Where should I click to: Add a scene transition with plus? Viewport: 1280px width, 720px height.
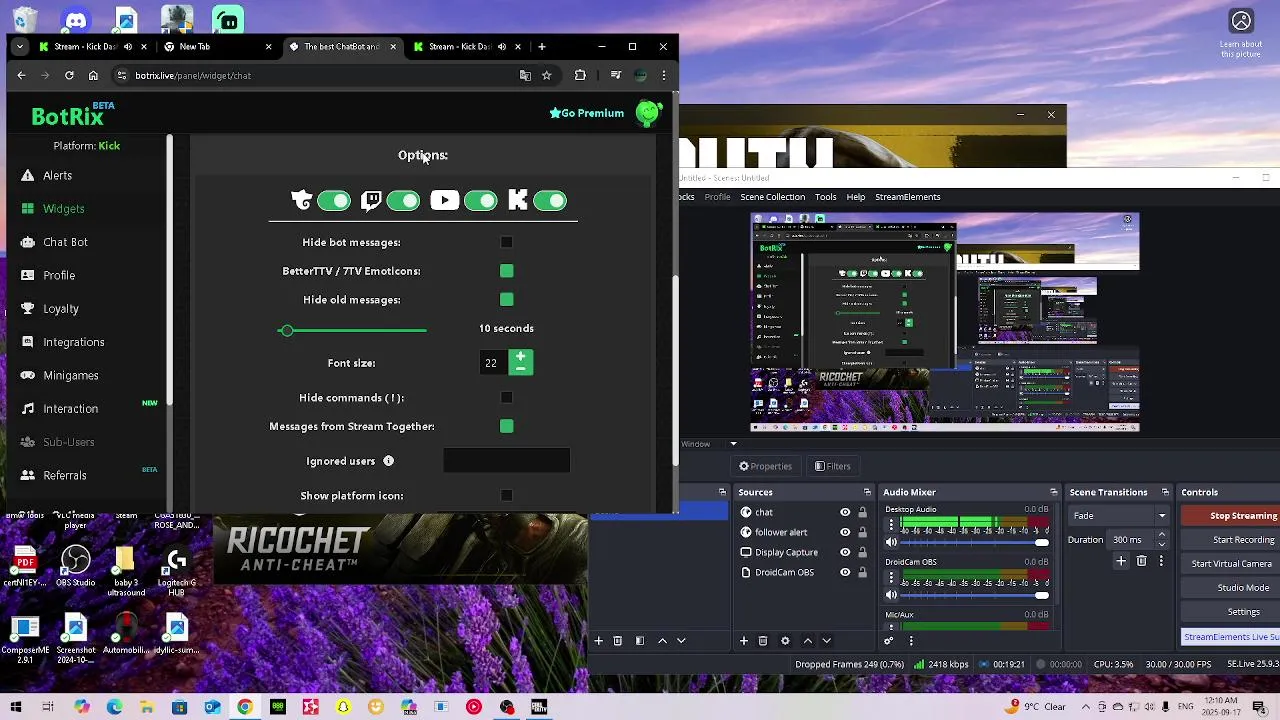pyautogui.click(x=1121, y=561)
